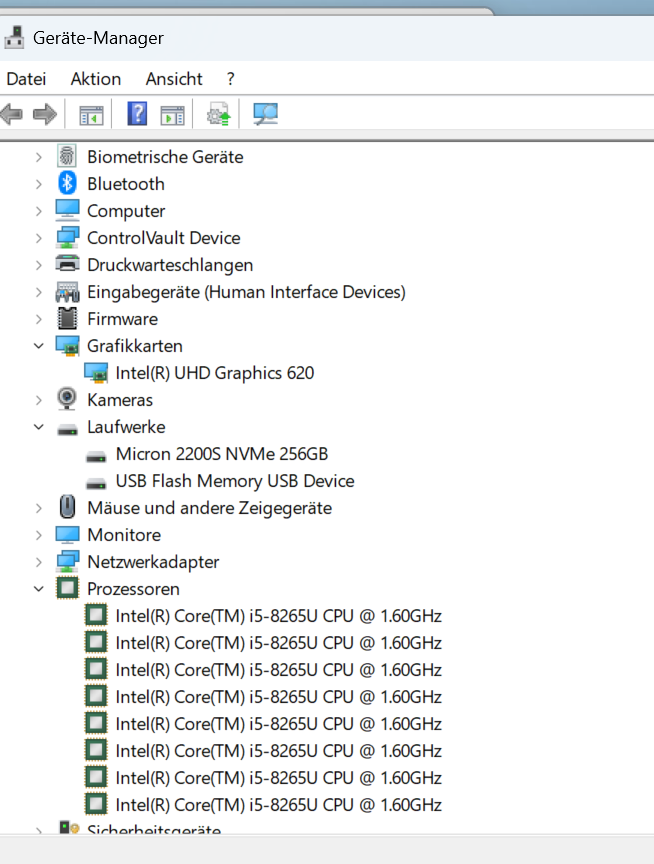Select the Laufwerke drive icon
Image resolution: width=654 pixels, height=864 pixels.
[67, 430]
